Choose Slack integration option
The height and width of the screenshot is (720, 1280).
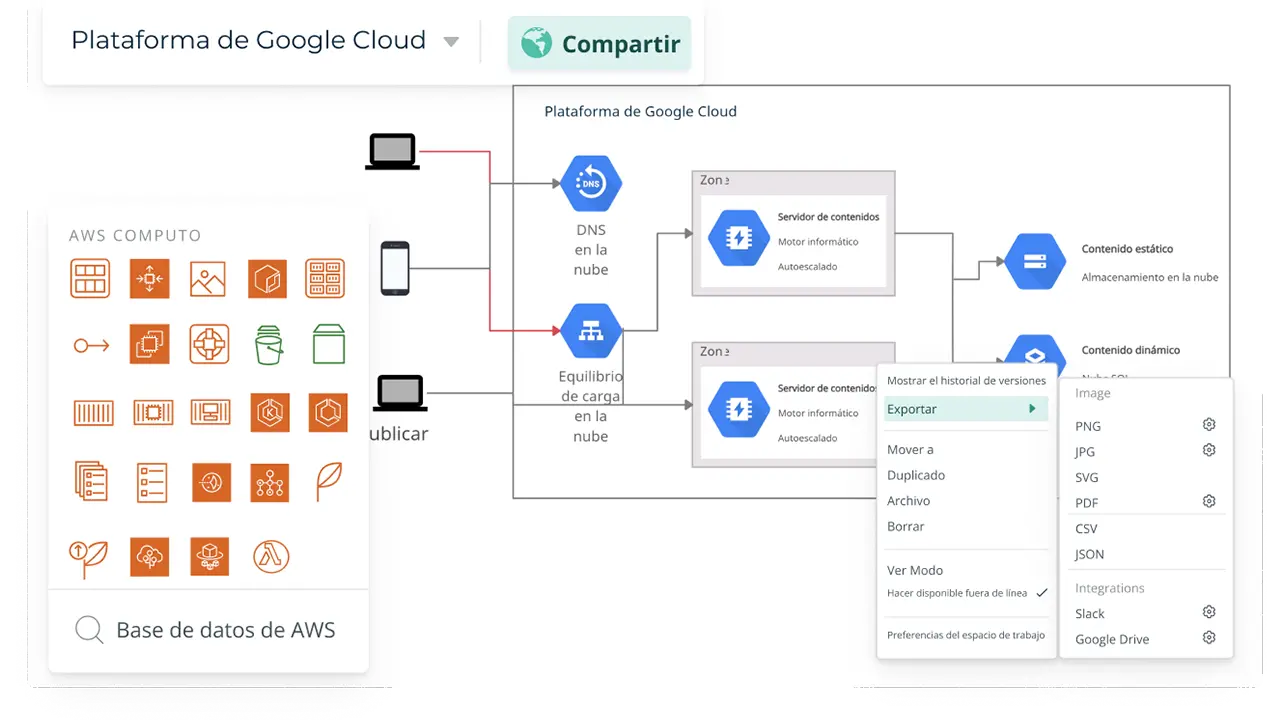1090,614
